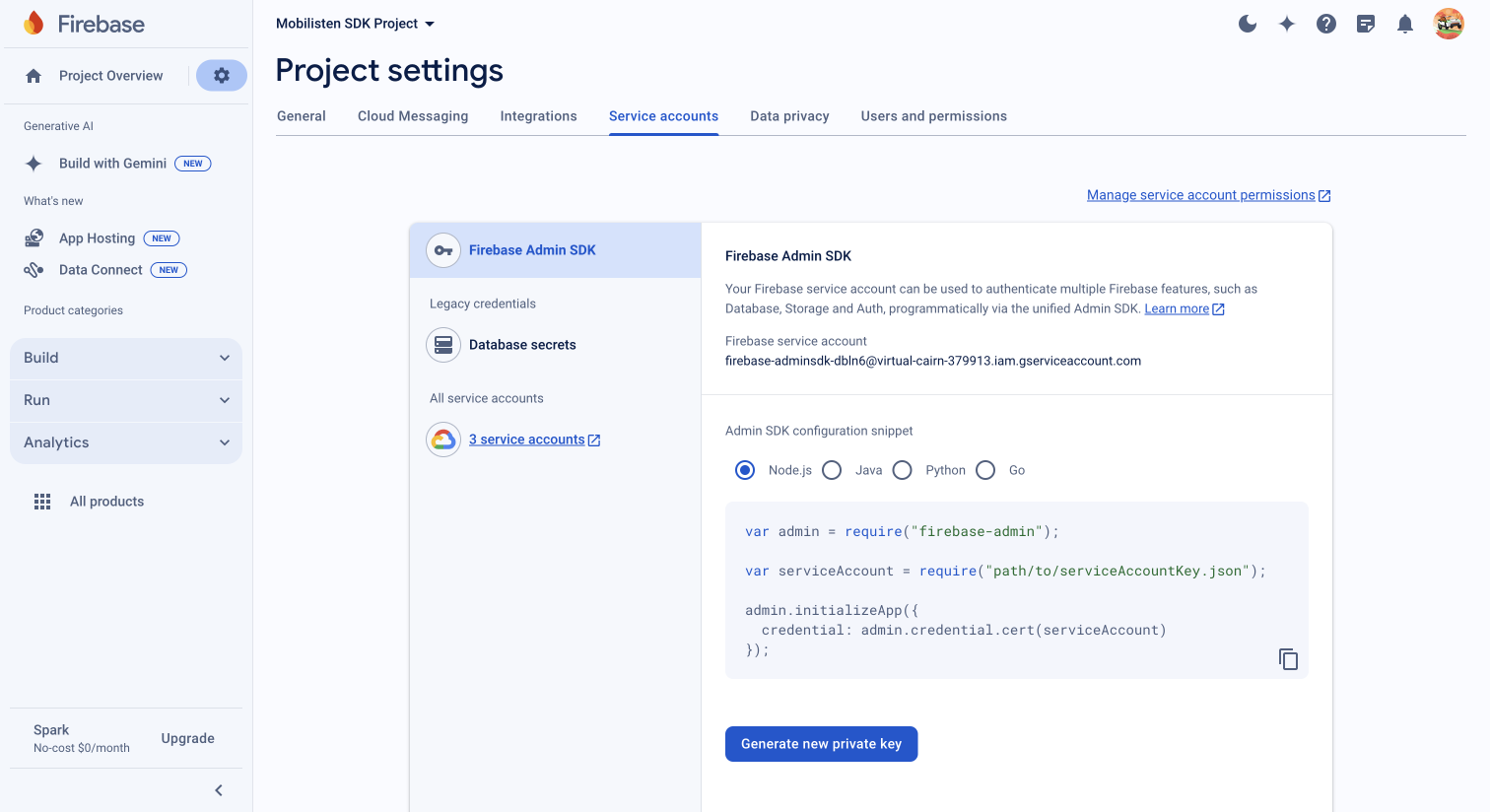Open the release notes icon in top bar

[1366, 24]
